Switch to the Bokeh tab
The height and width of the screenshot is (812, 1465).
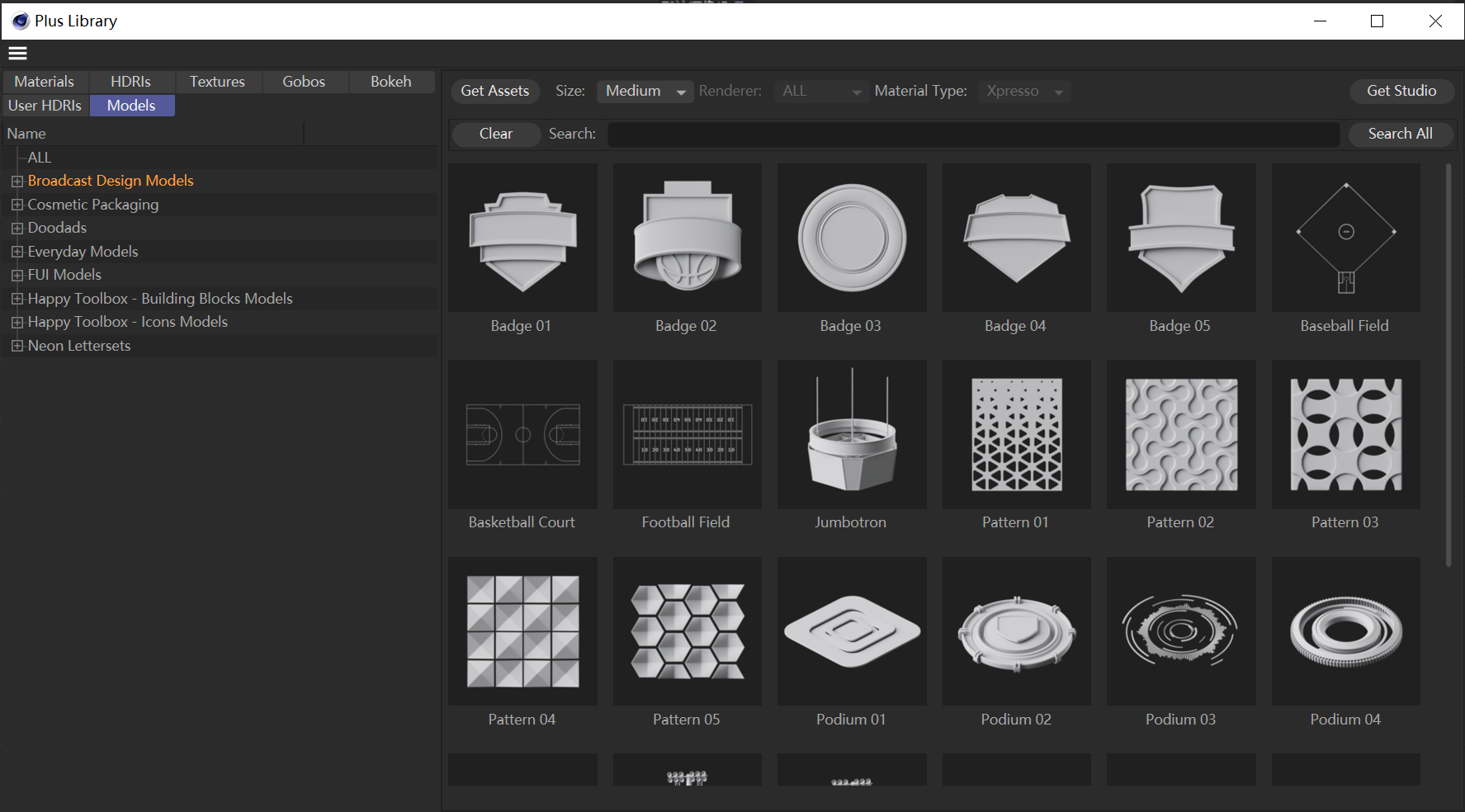(391, 82)
